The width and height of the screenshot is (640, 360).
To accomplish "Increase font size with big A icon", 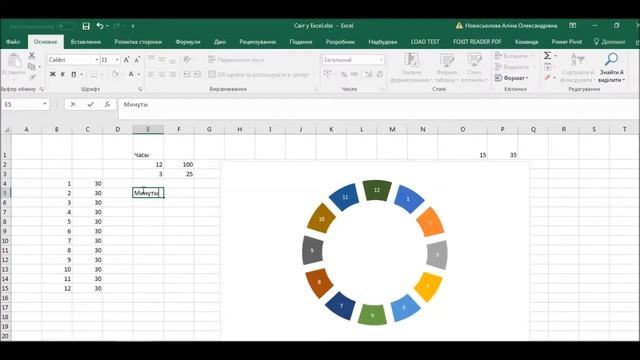I will [x=127, y=60].
